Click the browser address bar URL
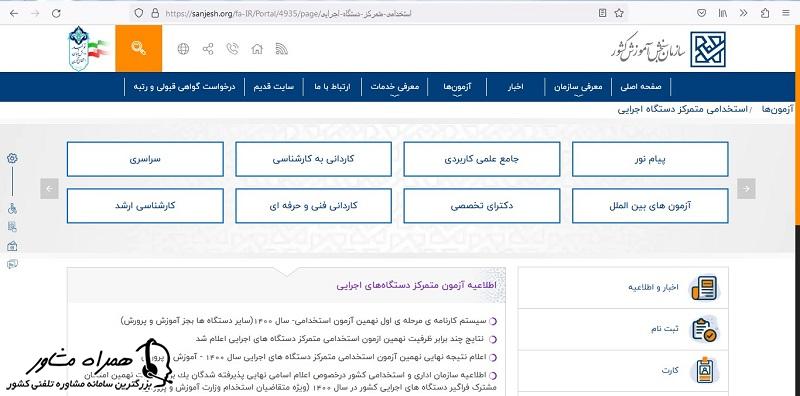 (288, 13)
